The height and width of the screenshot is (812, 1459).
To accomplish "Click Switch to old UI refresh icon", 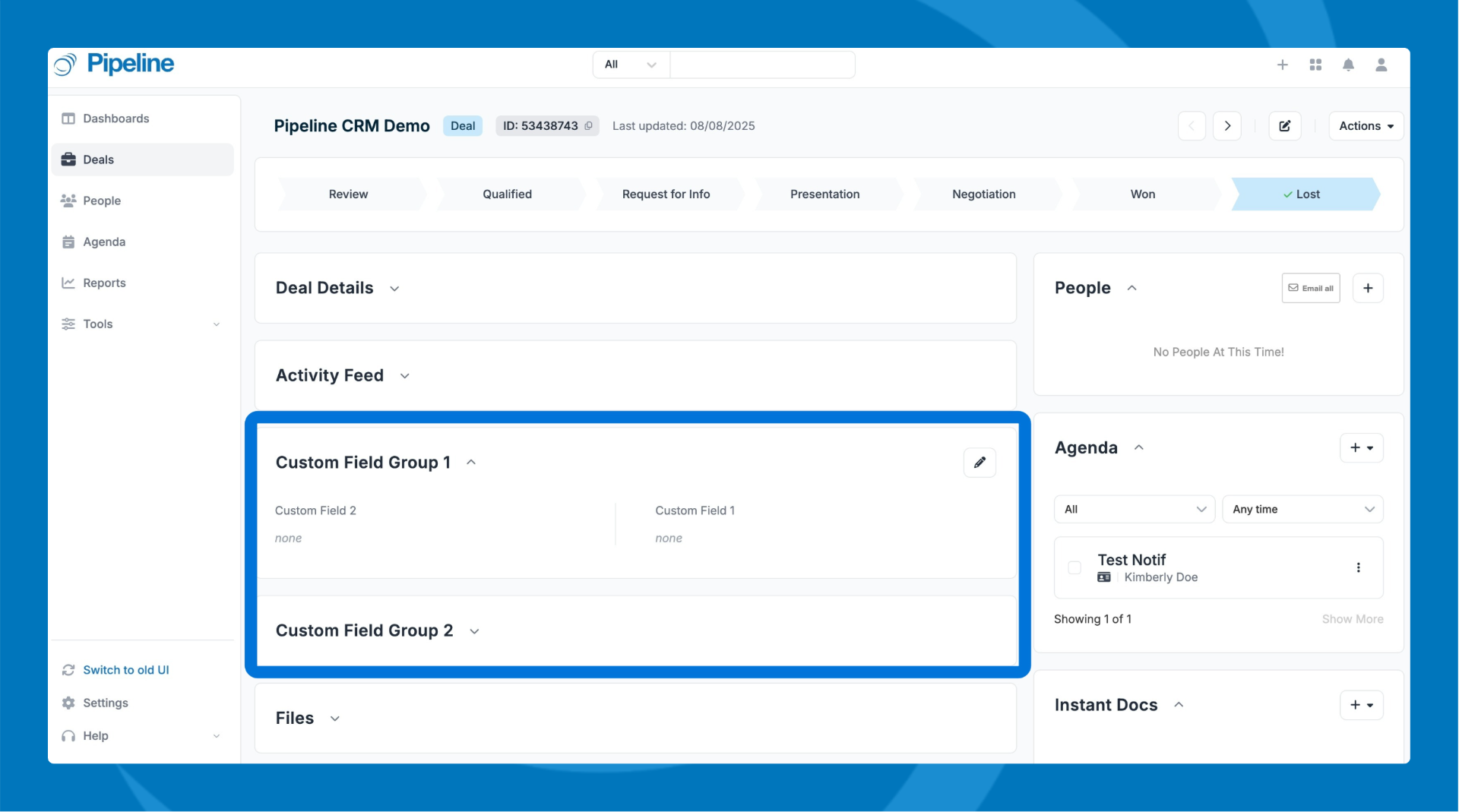I will 68,670.
